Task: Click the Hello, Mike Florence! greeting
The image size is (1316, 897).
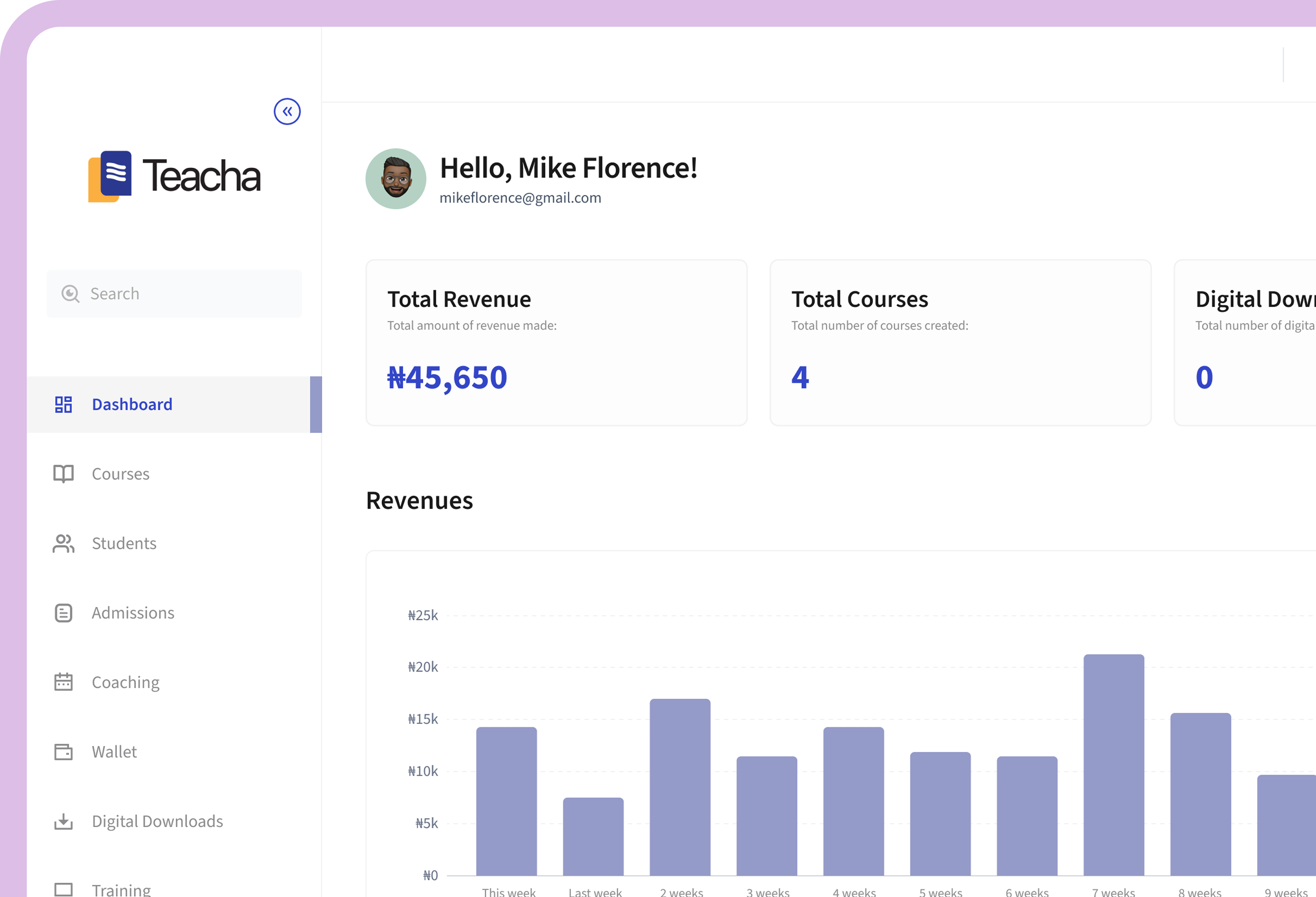Action: pos(568,168)
